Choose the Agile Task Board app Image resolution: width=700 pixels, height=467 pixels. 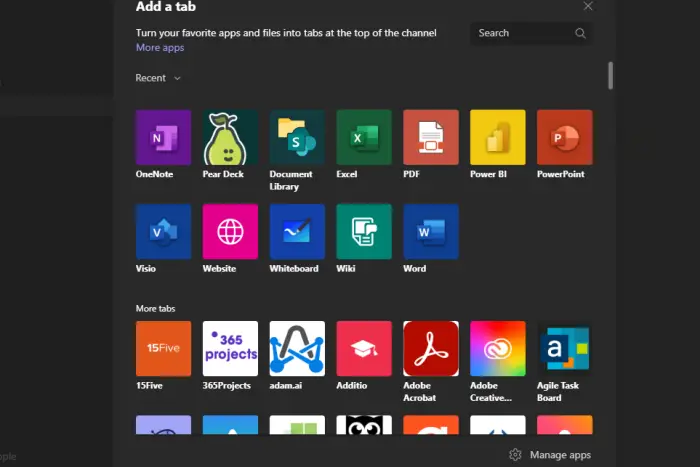(x=565, y=349)
